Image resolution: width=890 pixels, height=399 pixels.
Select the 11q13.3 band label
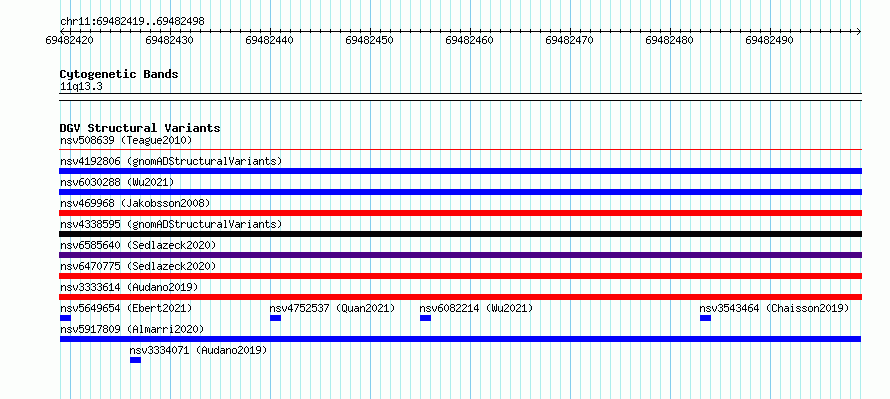81,86
